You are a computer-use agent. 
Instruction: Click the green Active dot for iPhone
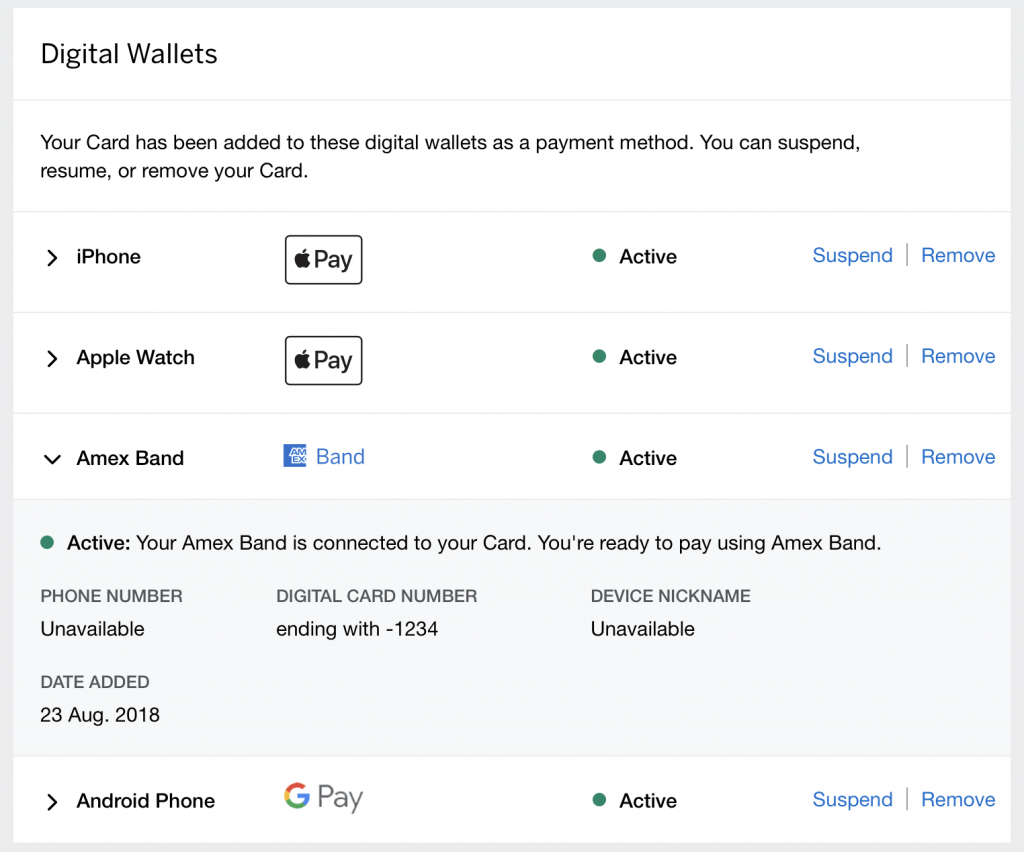[599, 255]
